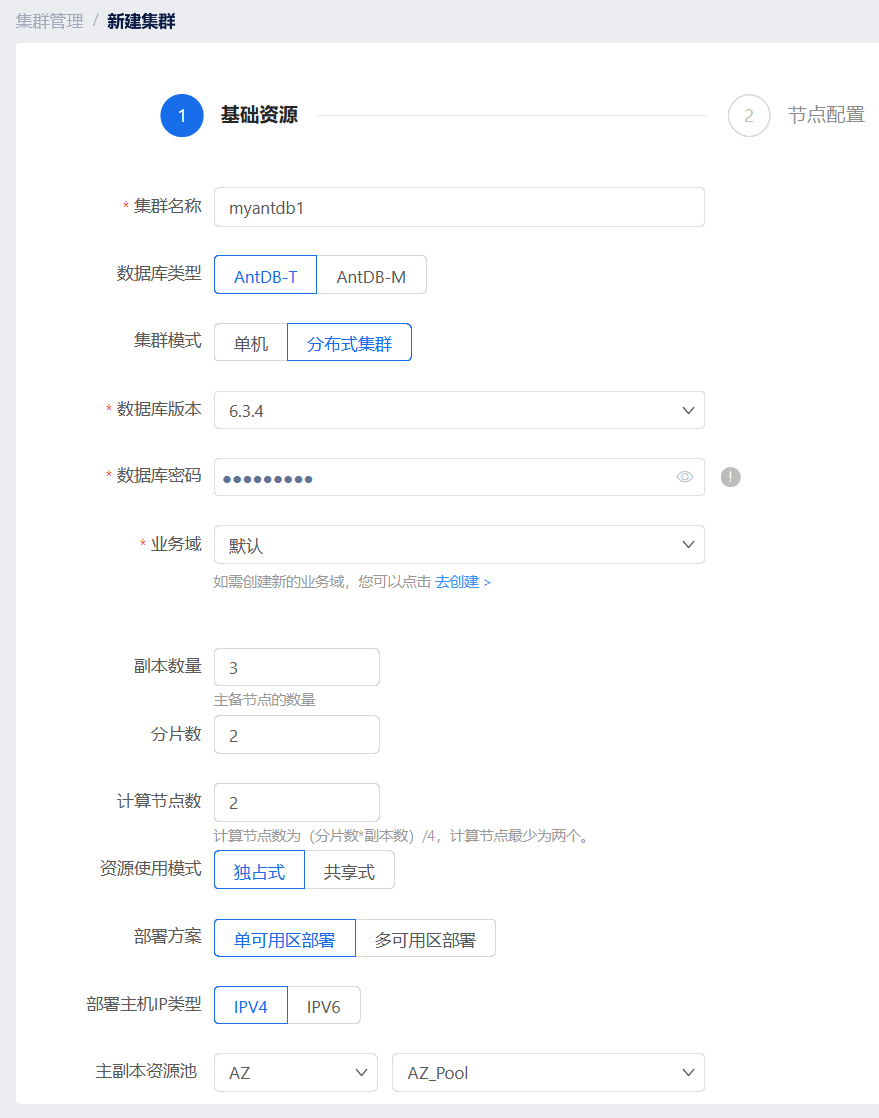Select IPV6 host IP type

[324, 1005]
